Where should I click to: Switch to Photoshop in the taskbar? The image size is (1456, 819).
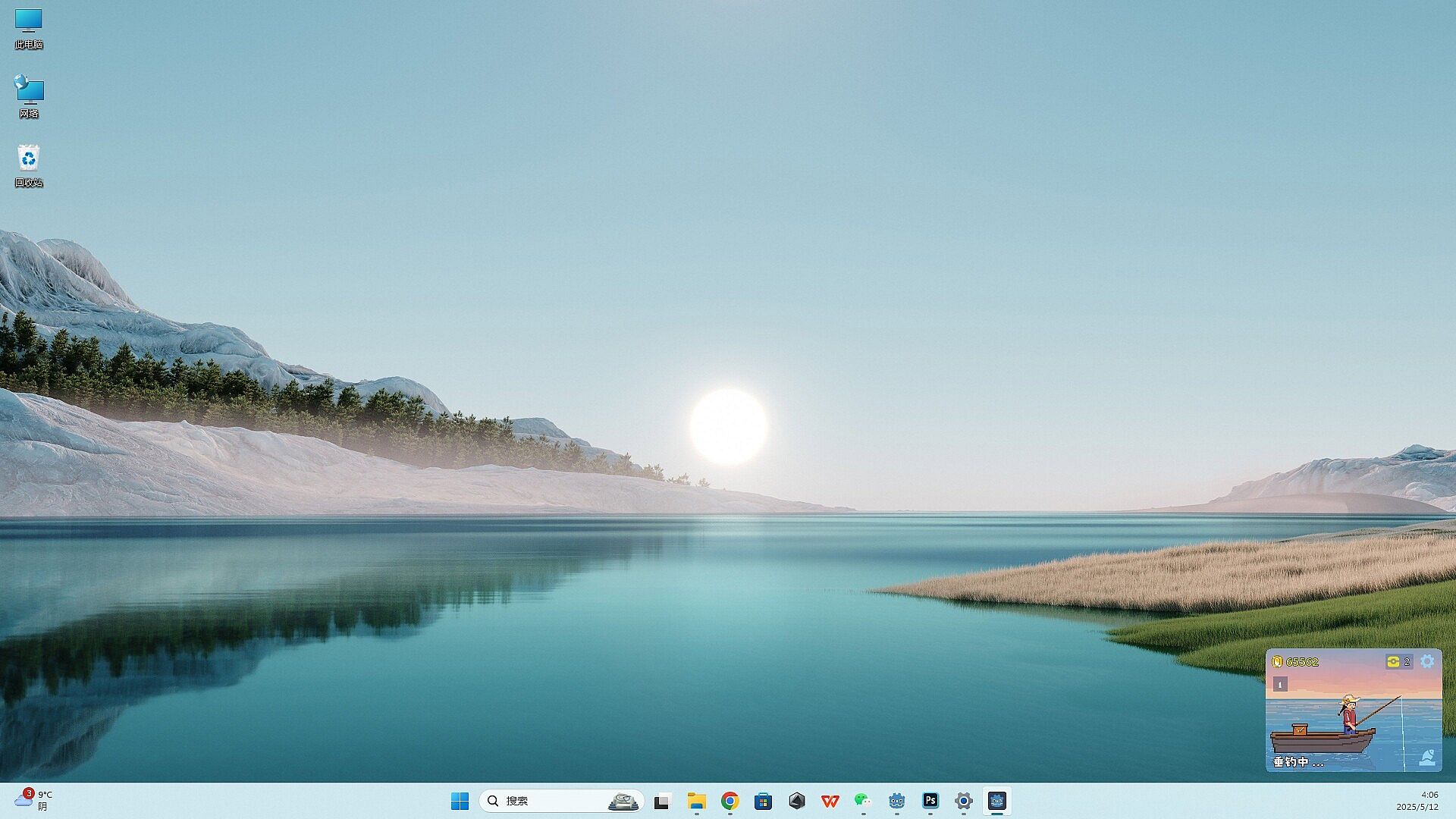[x=930, y=801]
